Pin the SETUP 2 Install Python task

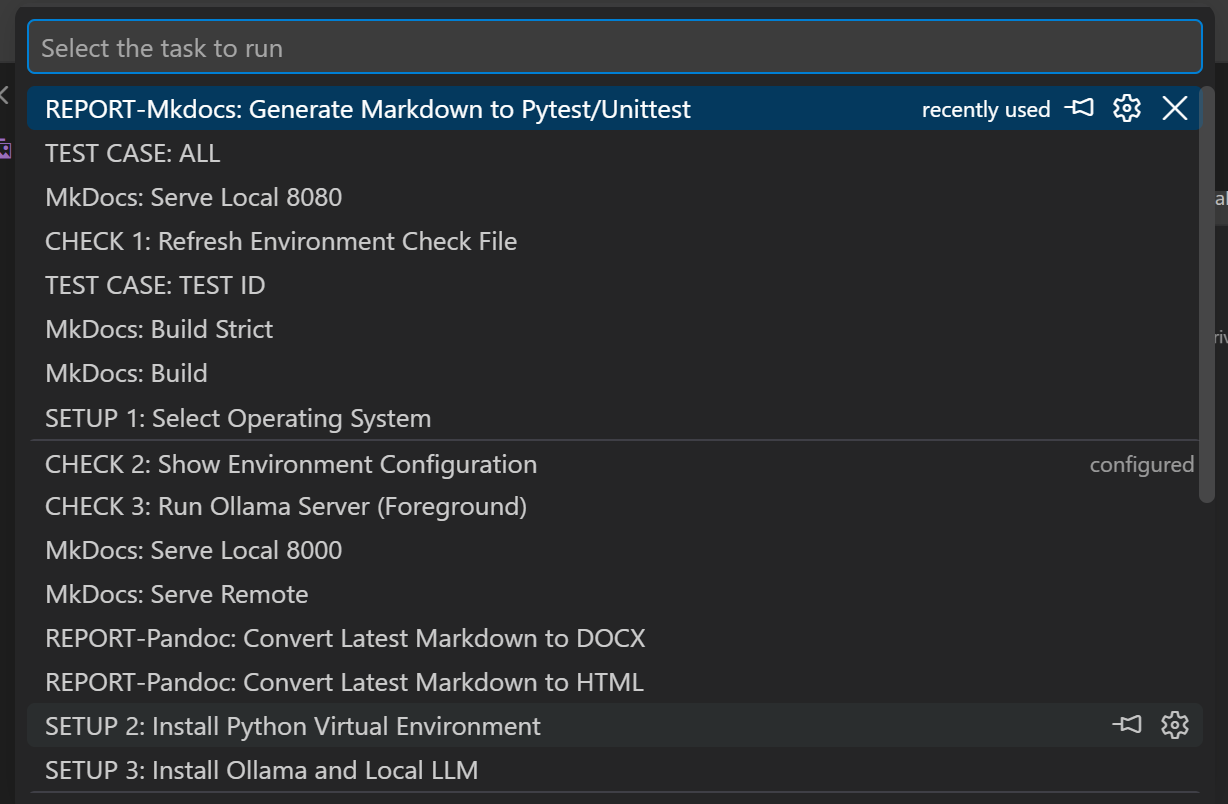click(x=1127, y=725)
